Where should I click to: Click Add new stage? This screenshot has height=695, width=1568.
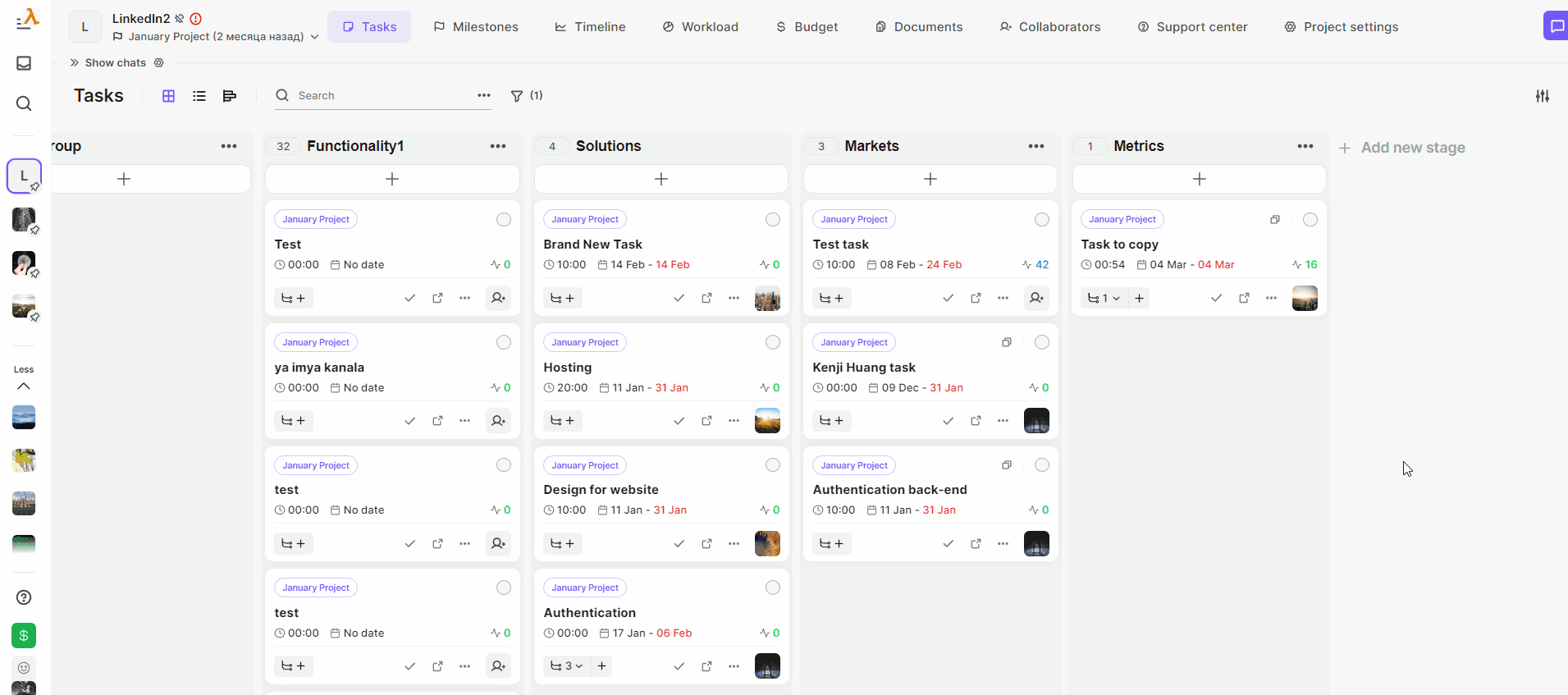point(1402,148)
